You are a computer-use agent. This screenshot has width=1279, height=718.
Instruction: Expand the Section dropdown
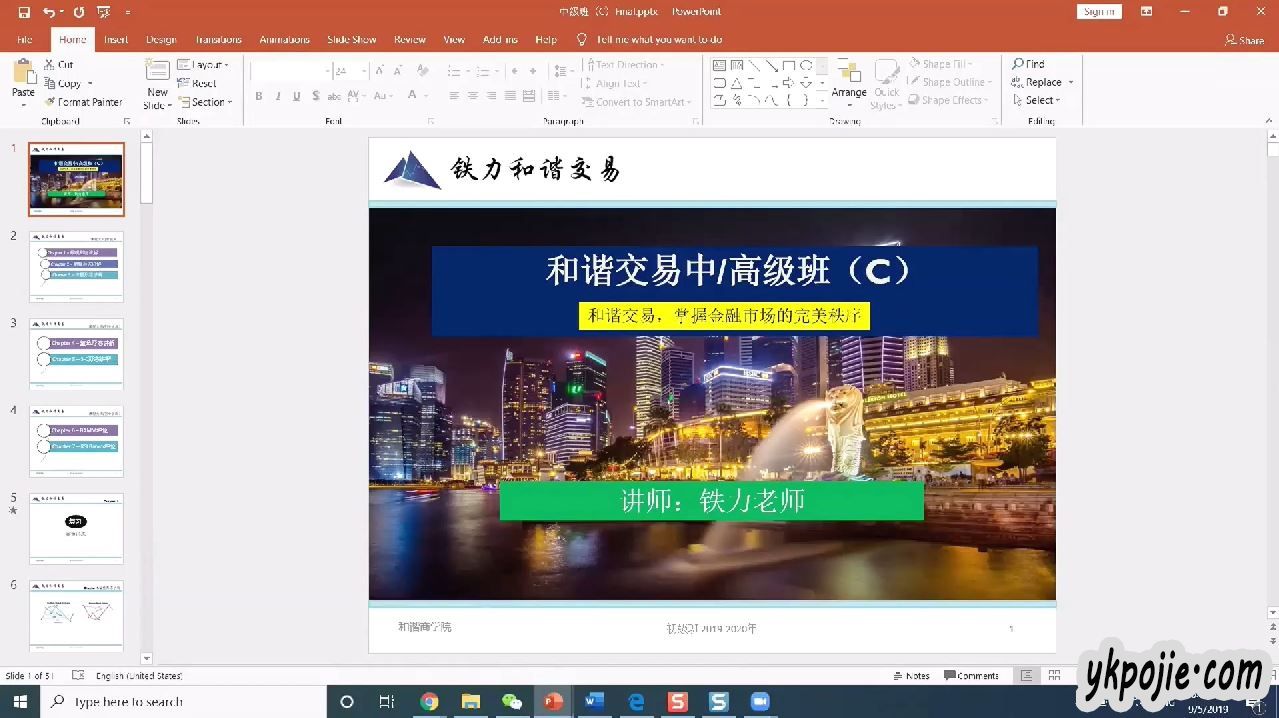pyautogui.click(x=230, y=102)
